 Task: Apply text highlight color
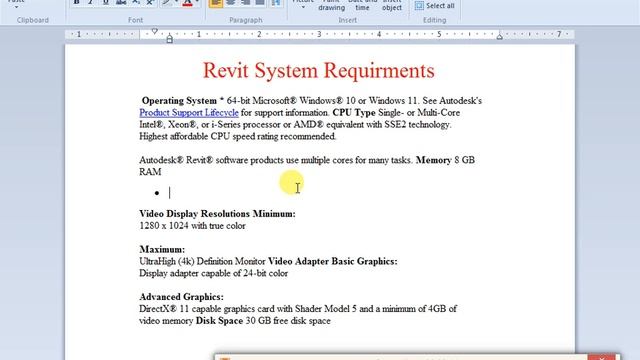coord(167,2)
